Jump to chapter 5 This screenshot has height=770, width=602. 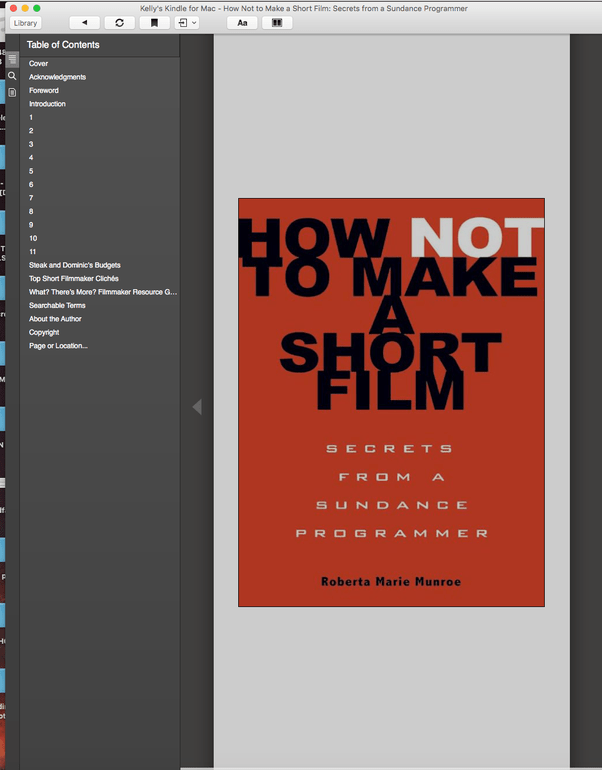pos(31,171)
